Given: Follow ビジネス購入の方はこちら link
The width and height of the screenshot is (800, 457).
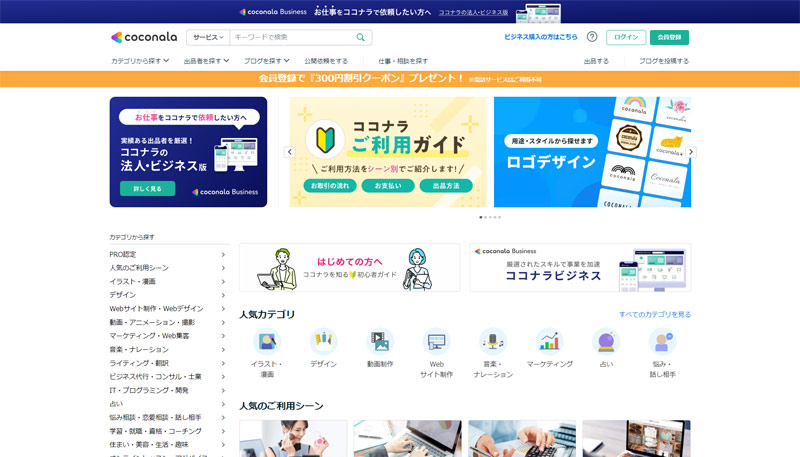Looking at the screenshot, I should coord(541,37).
